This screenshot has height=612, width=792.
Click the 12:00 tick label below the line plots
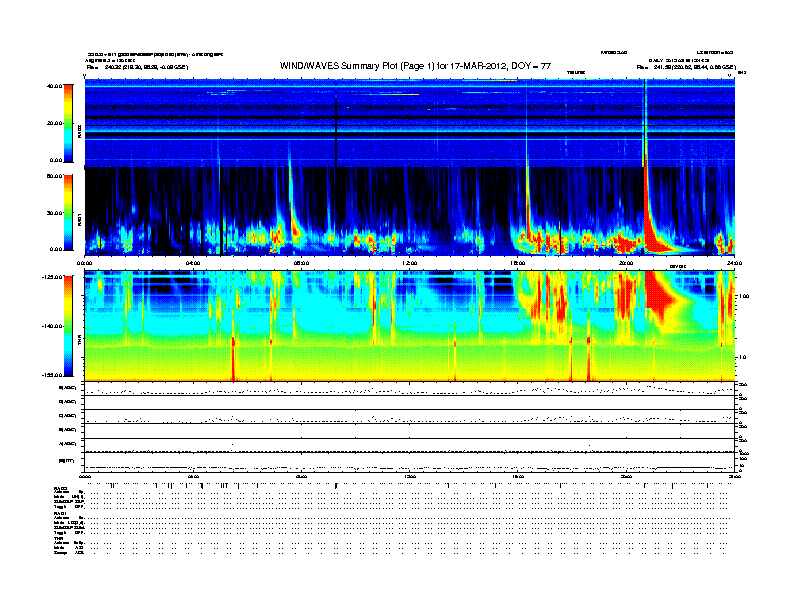[x=409, y=476]
